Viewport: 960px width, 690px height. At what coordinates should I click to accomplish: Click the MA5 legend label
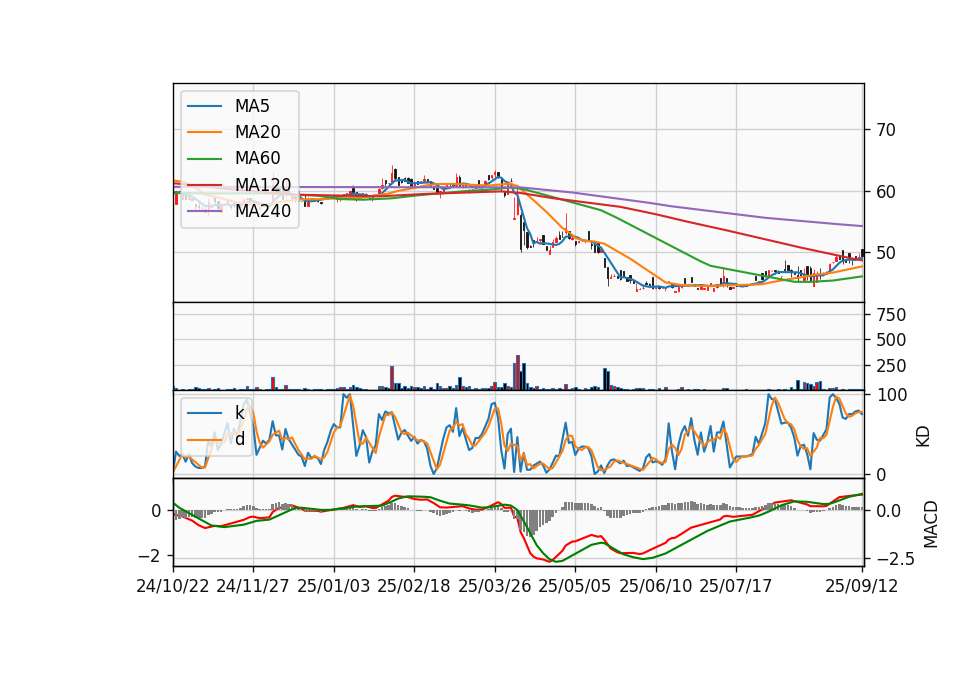point(252,106)
